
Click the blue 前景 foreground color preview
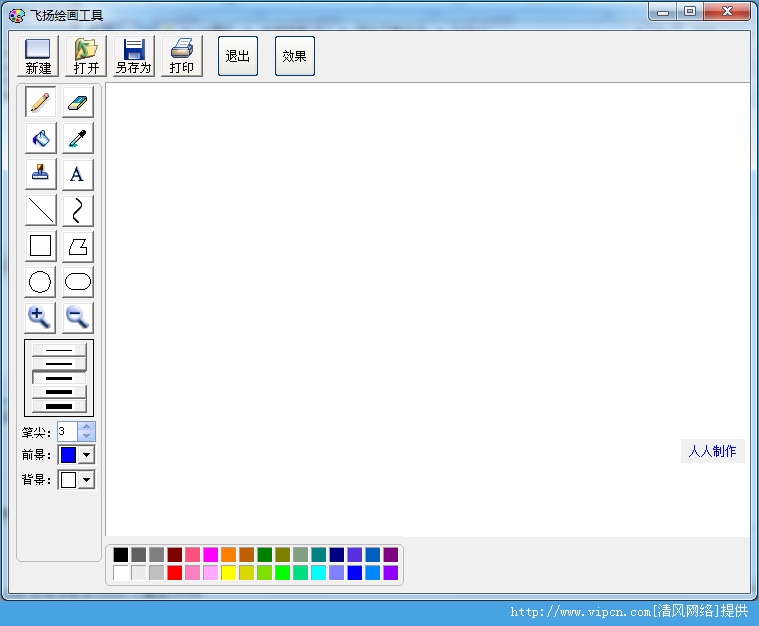click(68, 455)
